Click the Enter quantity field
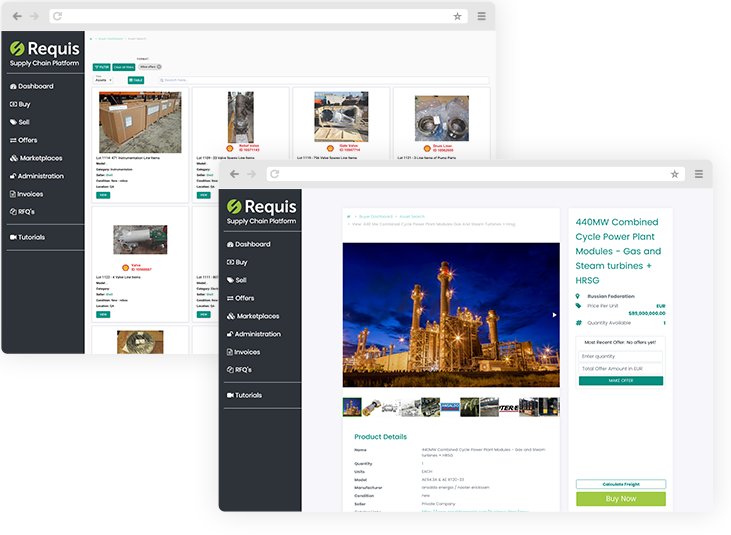Screen dimensions: 731x535 pyautogui.click(x=621, y=357)
